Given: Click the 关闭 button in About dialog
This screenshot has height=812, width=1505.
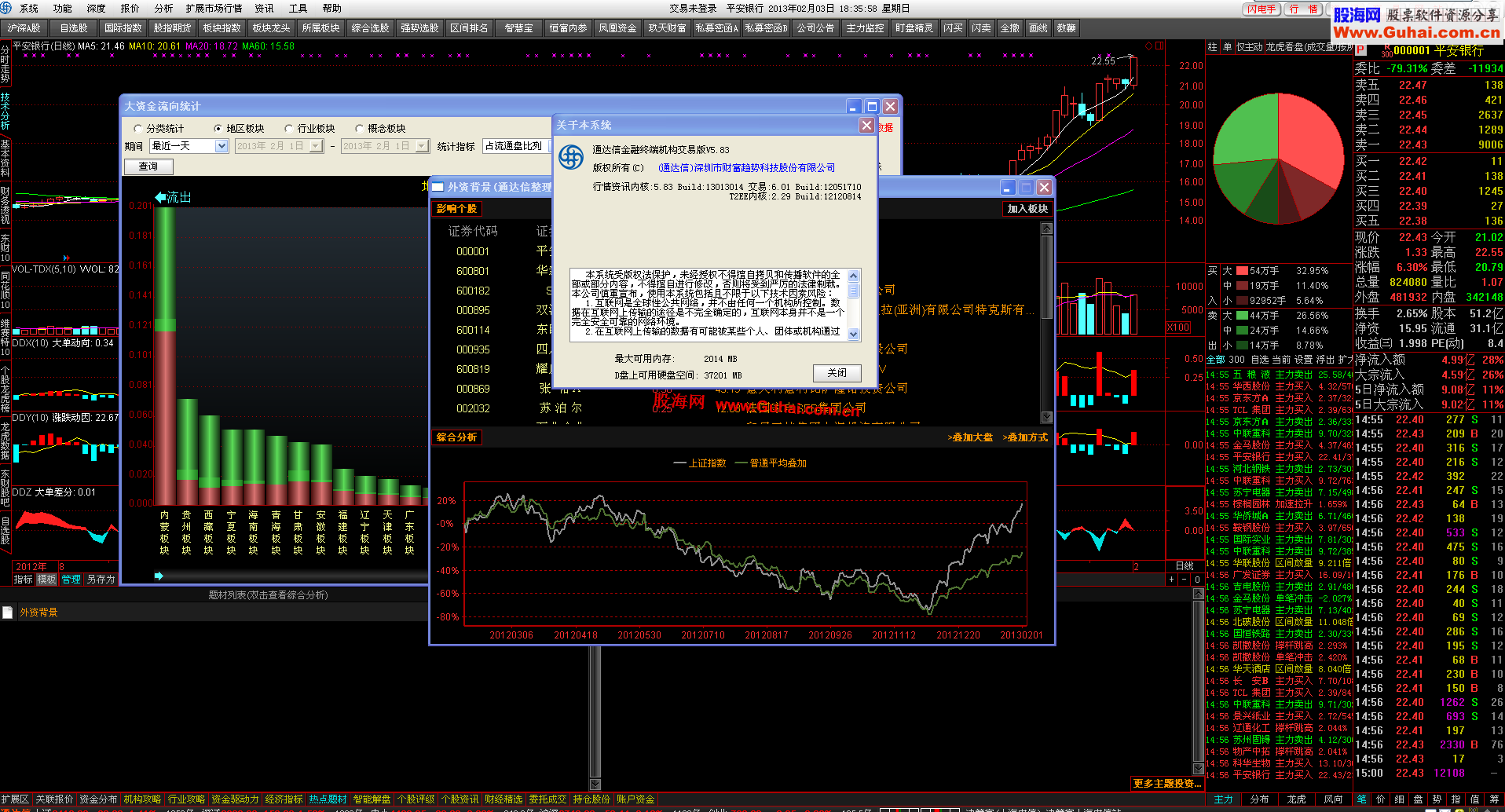Looking at the screenshot, I should pos(837,373).
